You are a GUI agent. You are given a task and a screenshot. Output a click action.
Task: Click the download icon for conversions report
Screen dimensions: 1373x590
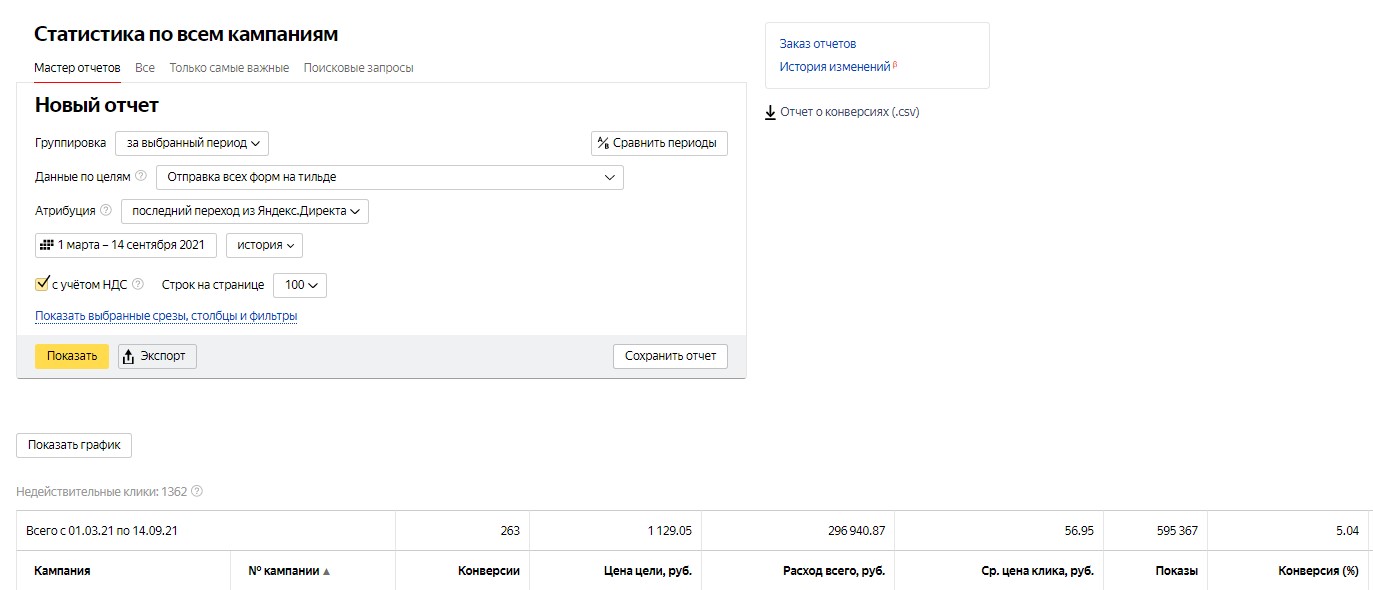[770, 112]
